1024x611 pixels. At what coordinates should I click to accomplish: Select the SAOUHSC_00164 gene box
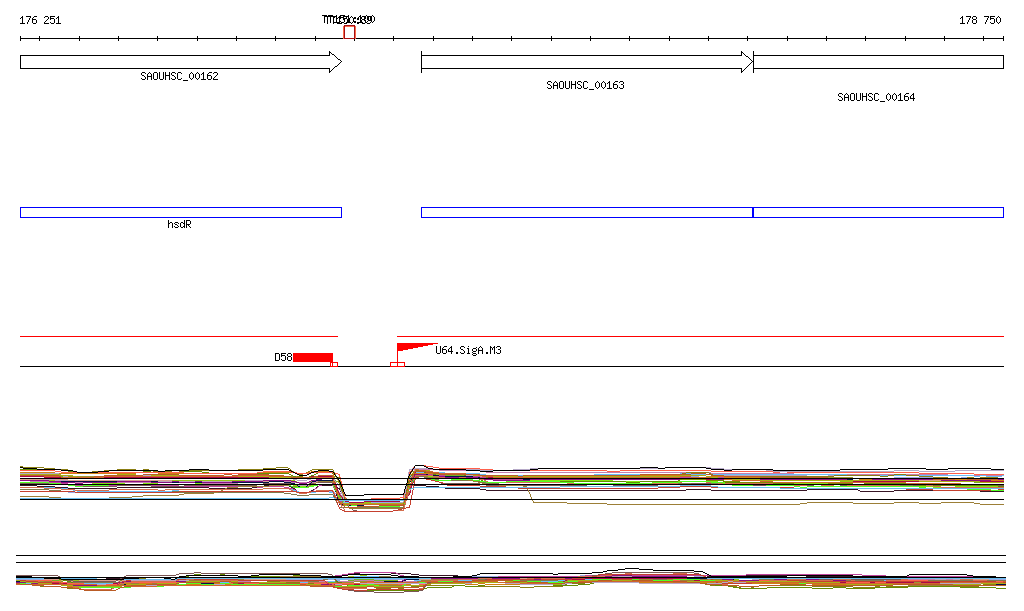878,62
